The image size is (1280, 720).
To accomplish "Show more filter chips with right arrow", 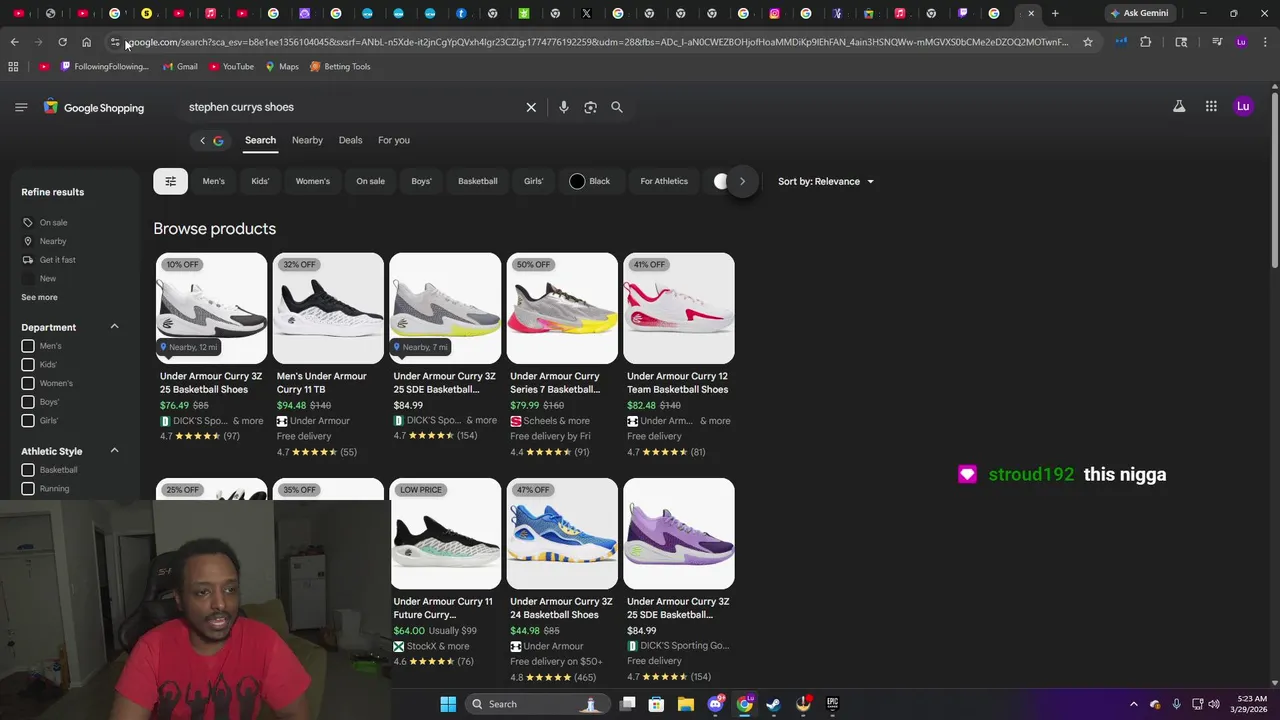I will coord(742,181).
